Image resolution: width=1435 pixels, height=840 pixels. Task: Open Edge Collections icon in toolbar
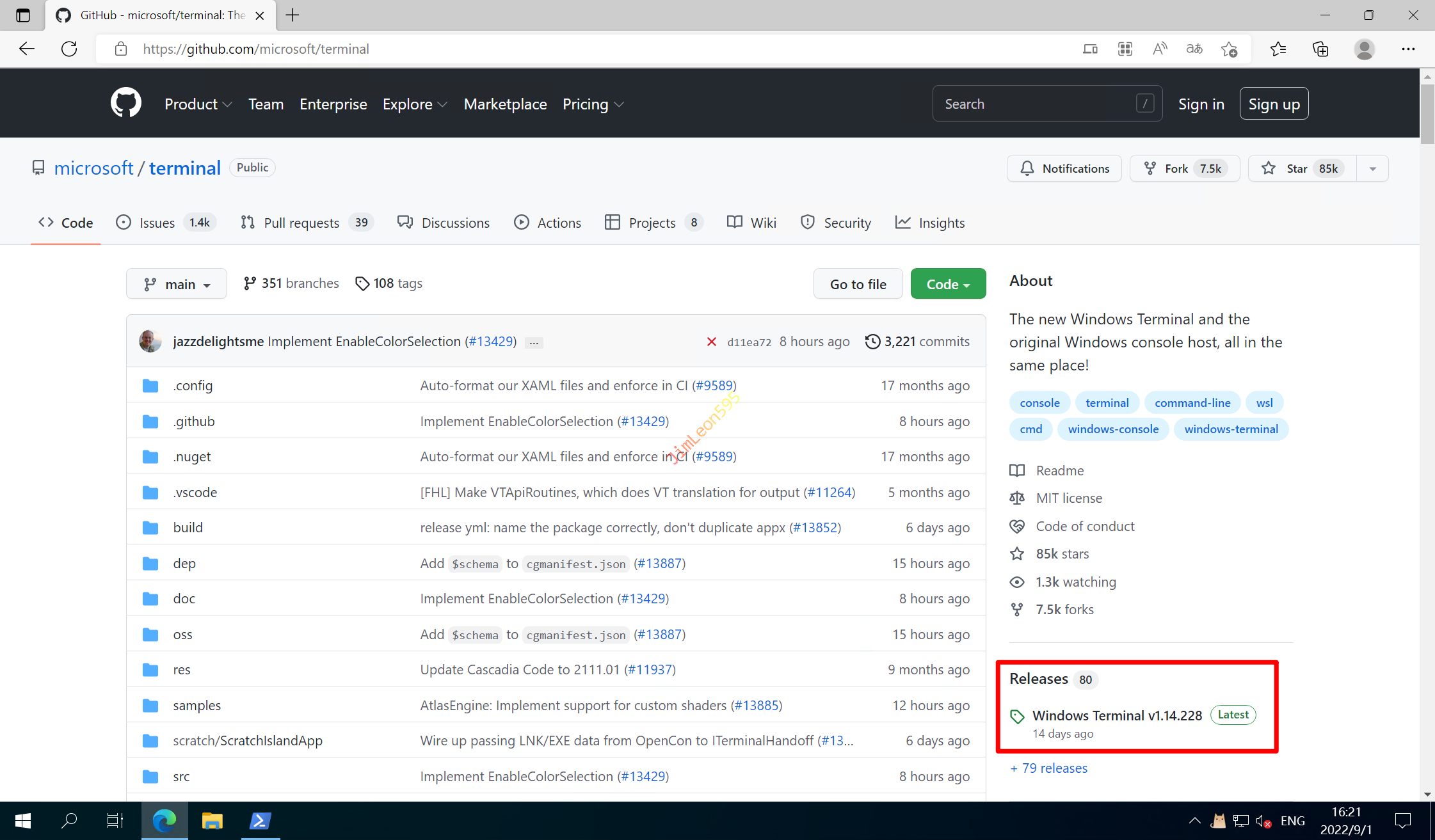click(x=1320, y=49)
